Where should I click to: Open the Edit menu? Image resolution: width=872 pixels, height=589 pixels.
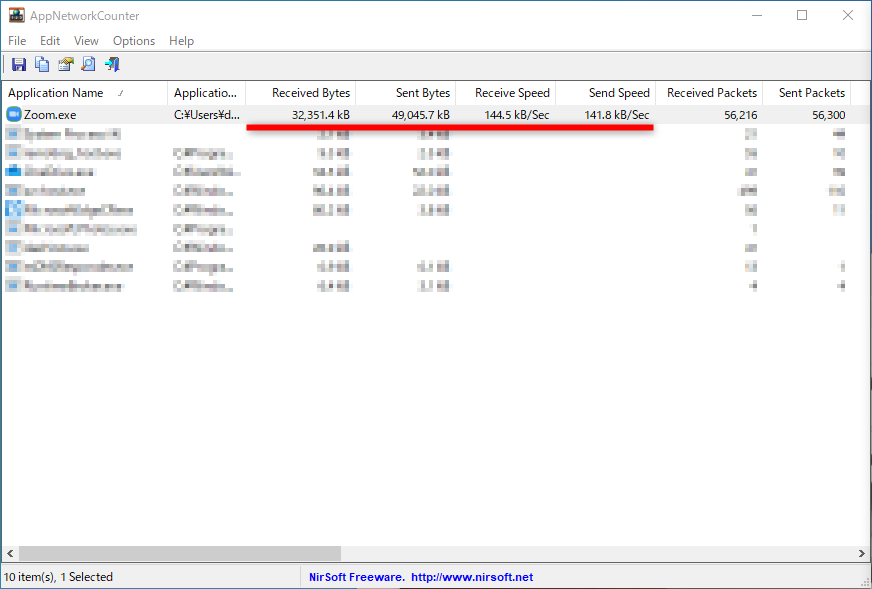(49, 41)
